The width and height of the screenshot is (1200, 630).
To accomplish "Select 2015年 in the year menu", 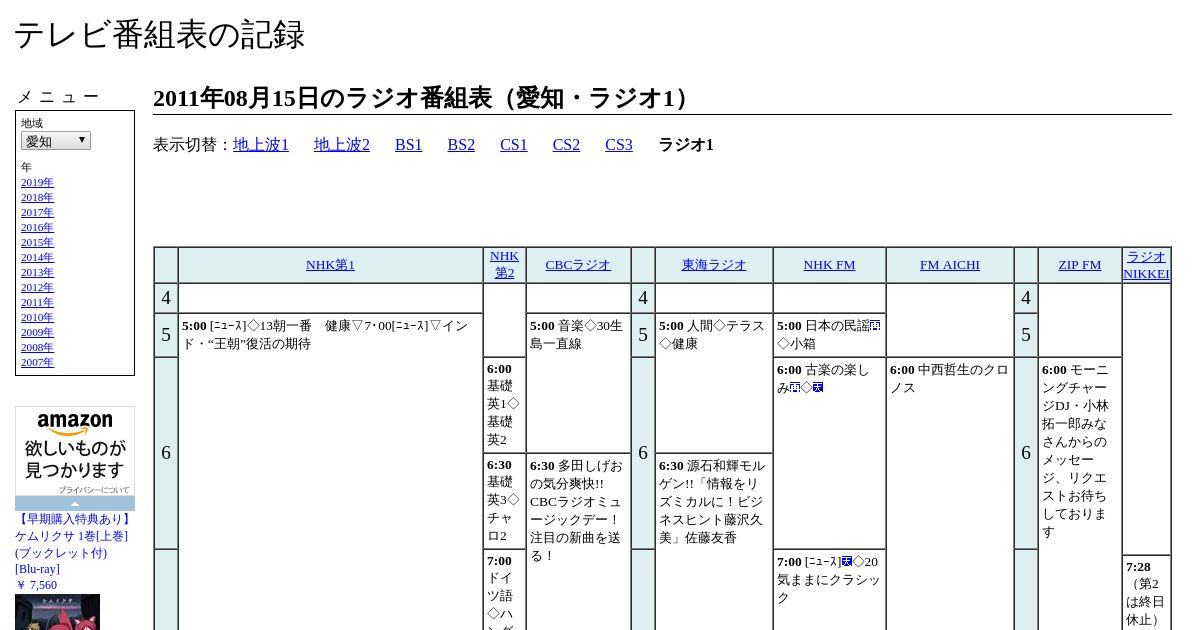I will 37,242.
